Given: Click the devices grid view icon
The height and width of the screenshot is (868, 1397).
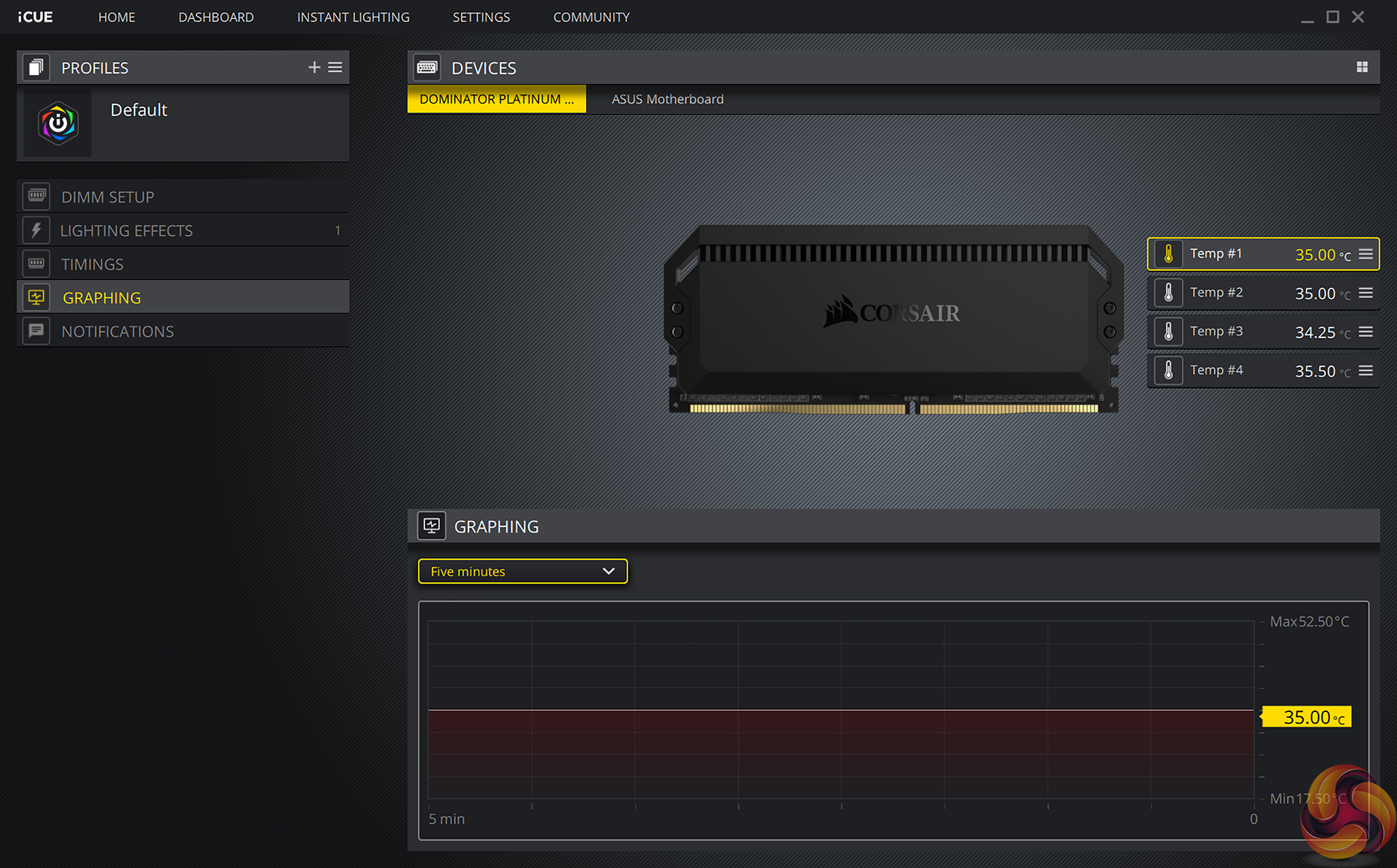Looking at the screenshot, I should [x=1362, y=67].
